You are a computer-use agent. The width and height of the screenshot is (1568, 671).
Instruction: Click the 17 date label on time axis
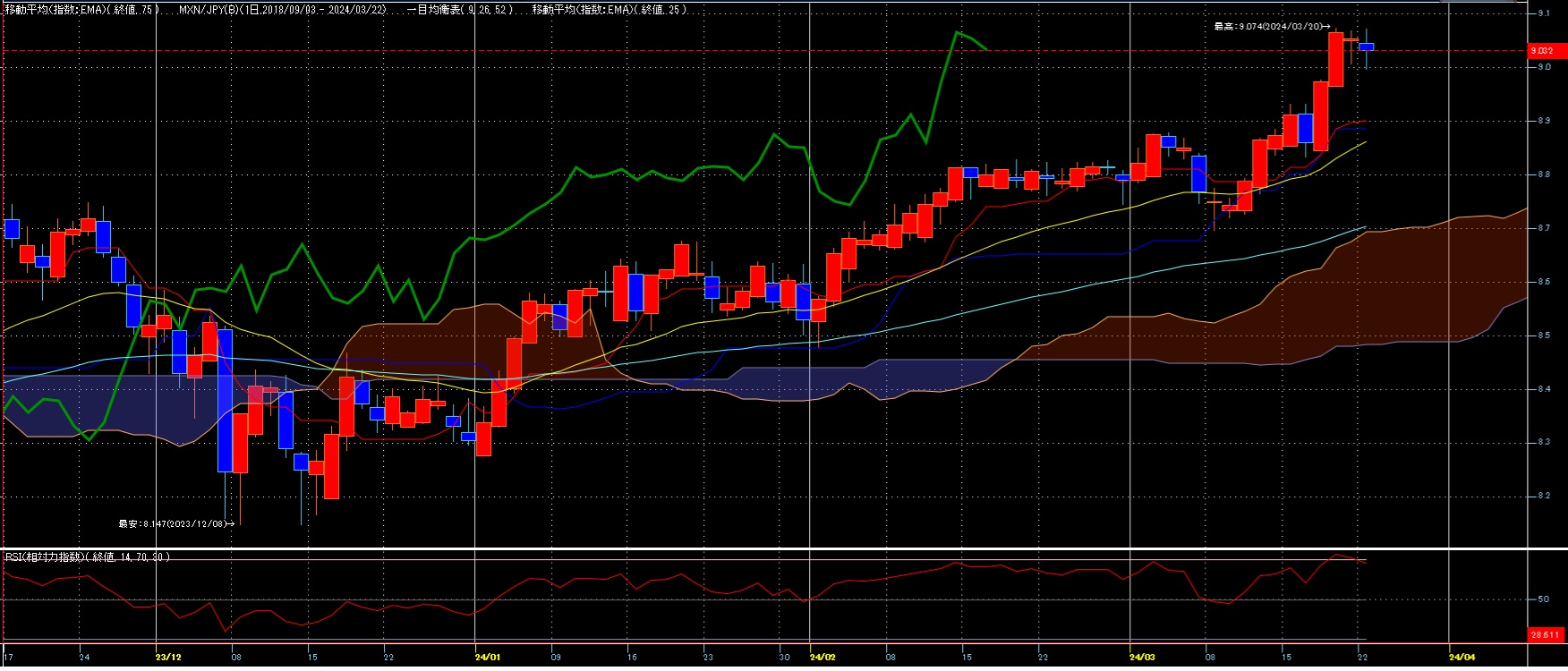tap(8, 657)
